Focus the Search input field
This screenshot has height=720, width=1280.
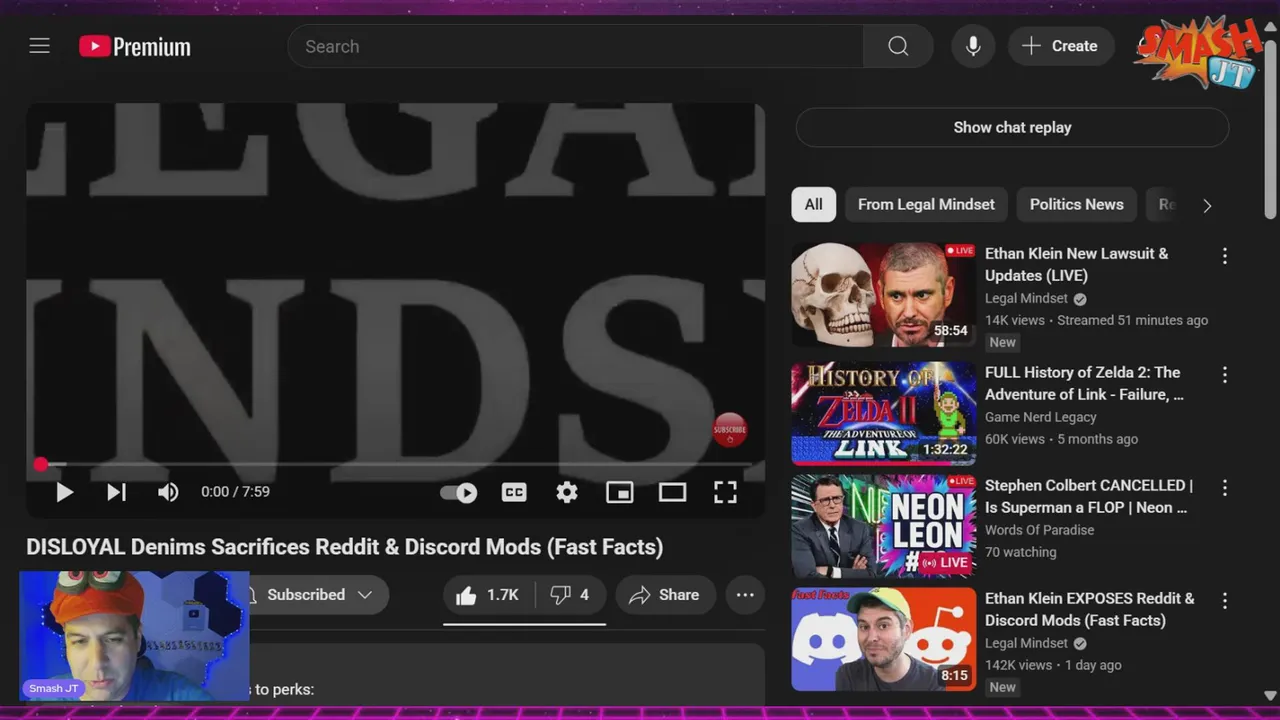point(575,46)
